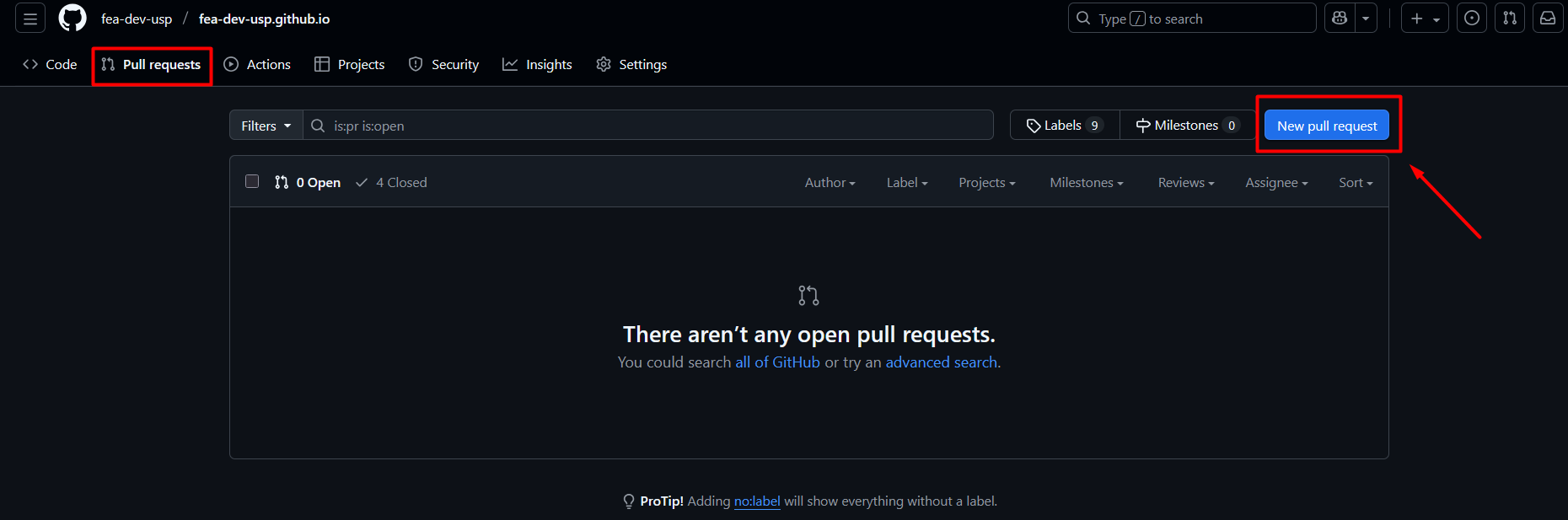Open the Issues icon in header
The image size is (1568, 520).
(x=1472, y=19)
